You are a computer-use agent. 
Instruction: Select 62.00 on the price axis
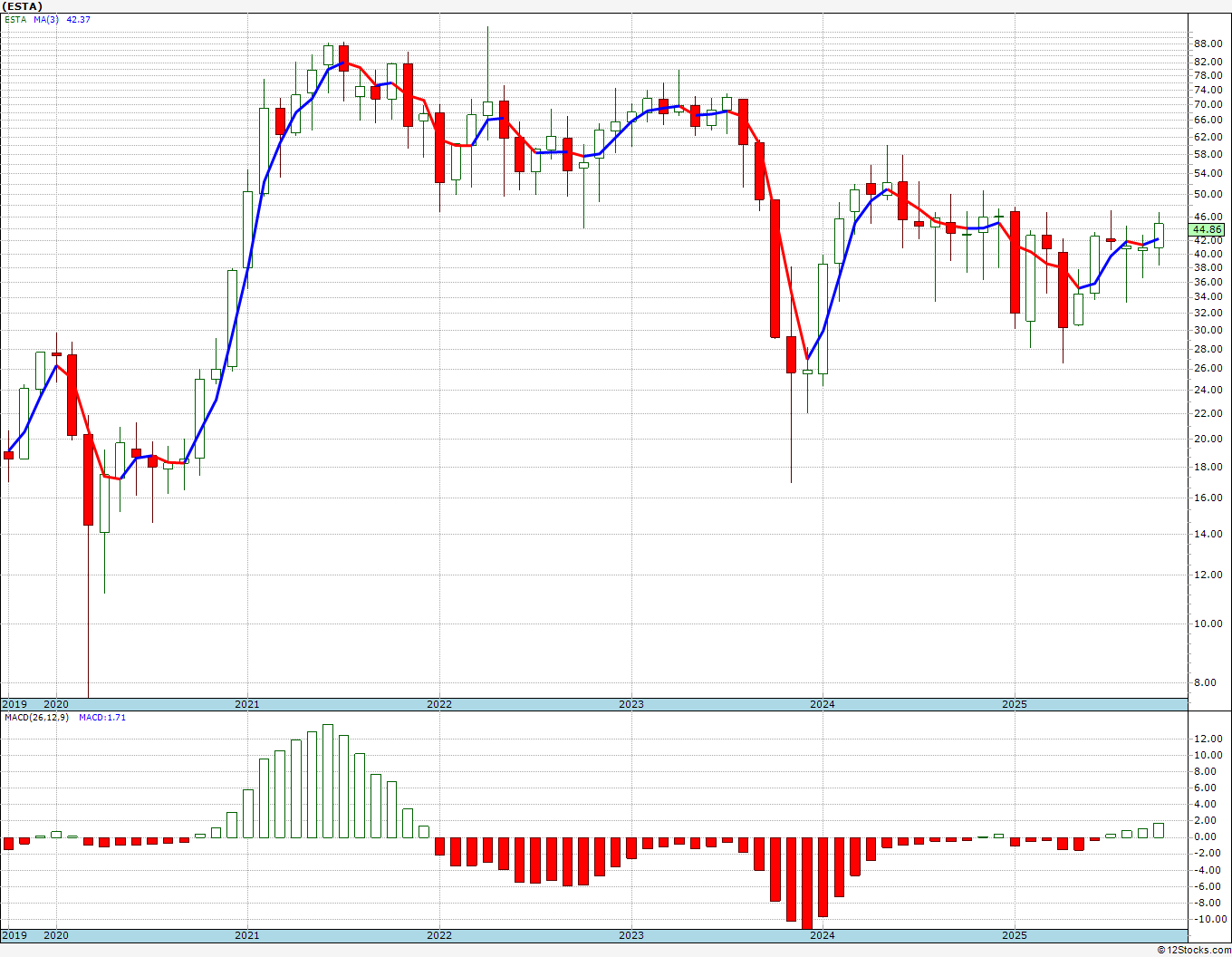pos(1208,137)
